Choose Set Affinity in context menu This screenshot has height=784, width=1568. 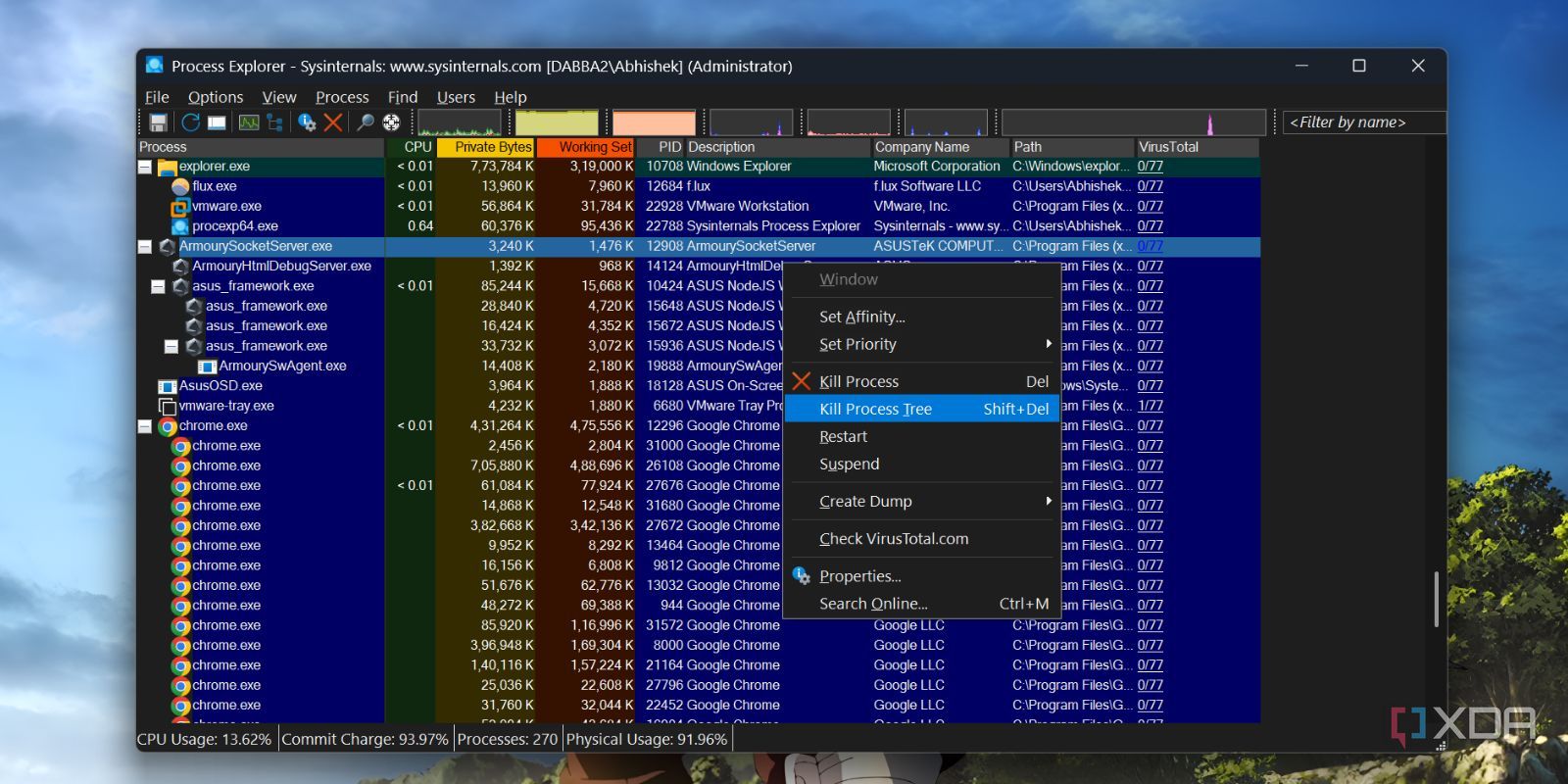coord(921,317)
